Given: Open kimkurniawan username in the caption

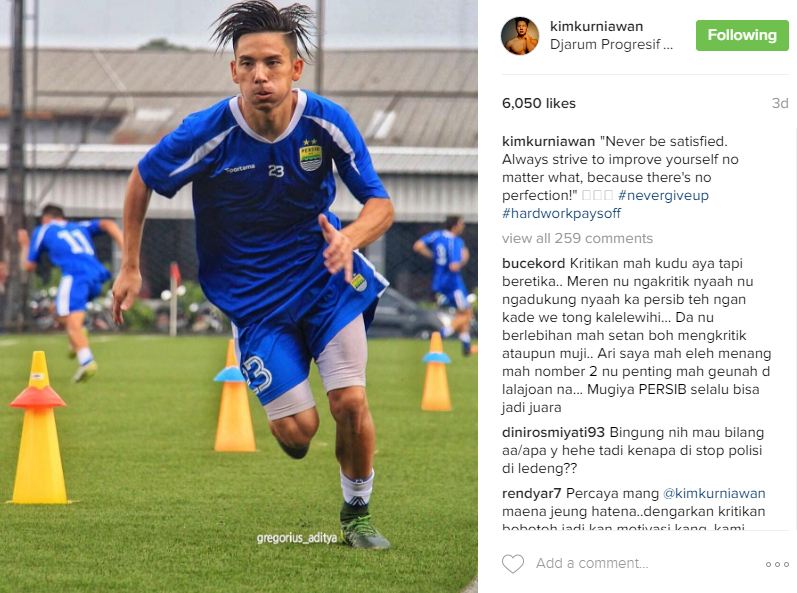Looking at the screenshot, I should (x=548, y=141).
